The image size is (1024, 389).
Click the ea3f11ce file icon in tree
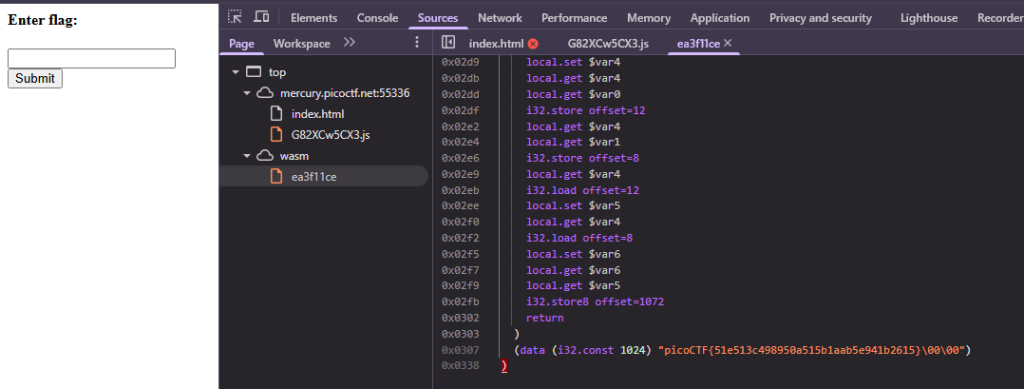277,176
